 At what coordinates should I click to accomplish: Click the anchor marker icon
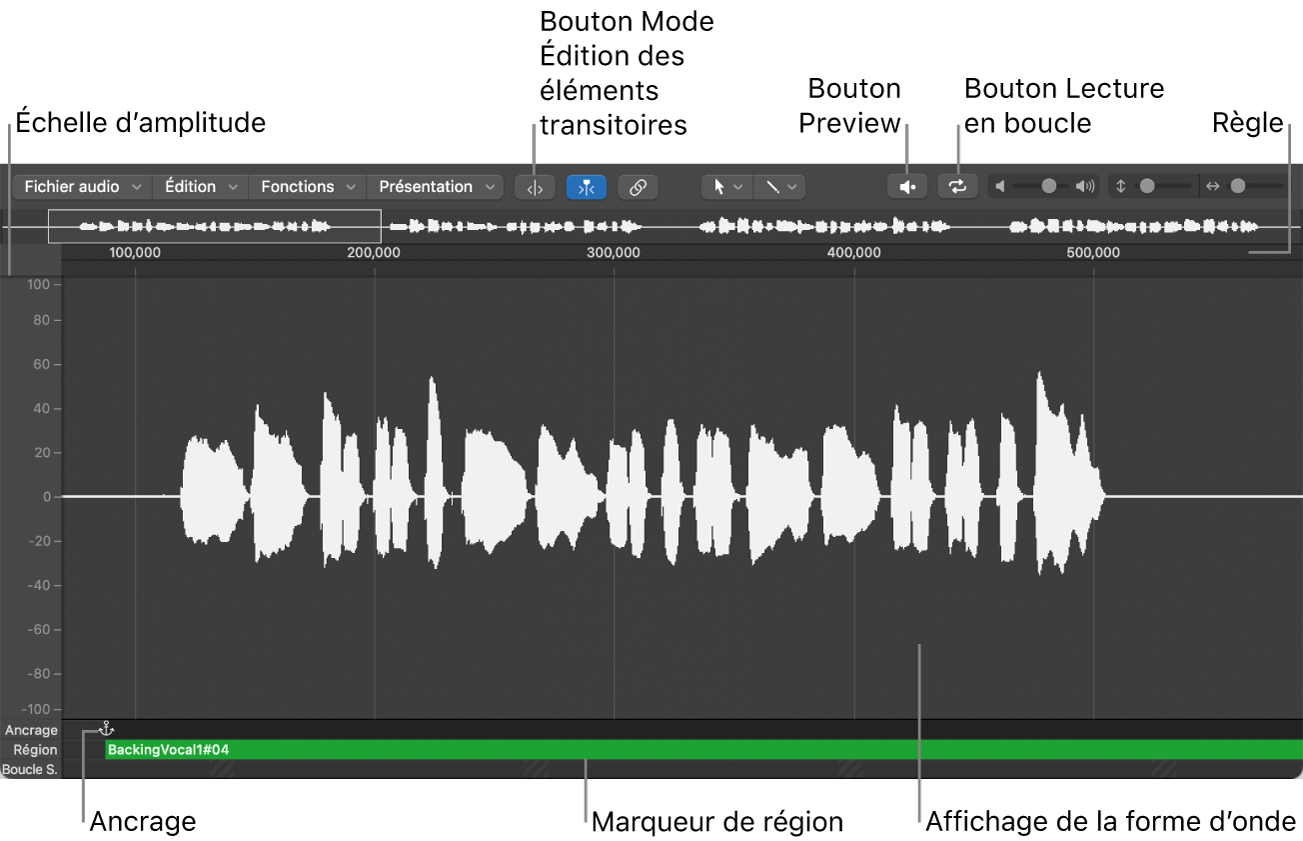tap(106, 729)
